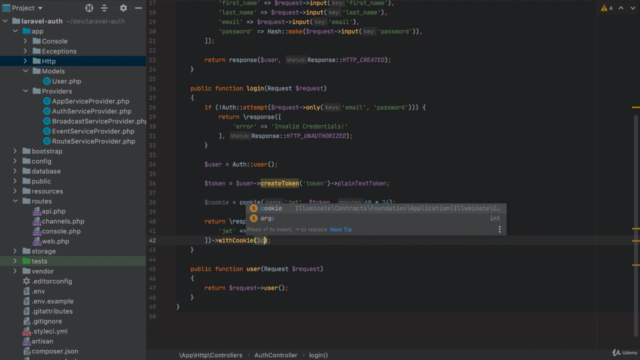Screen dimensions: 640x360
Task: Expand the resources folder
Action: pos(16,191)
